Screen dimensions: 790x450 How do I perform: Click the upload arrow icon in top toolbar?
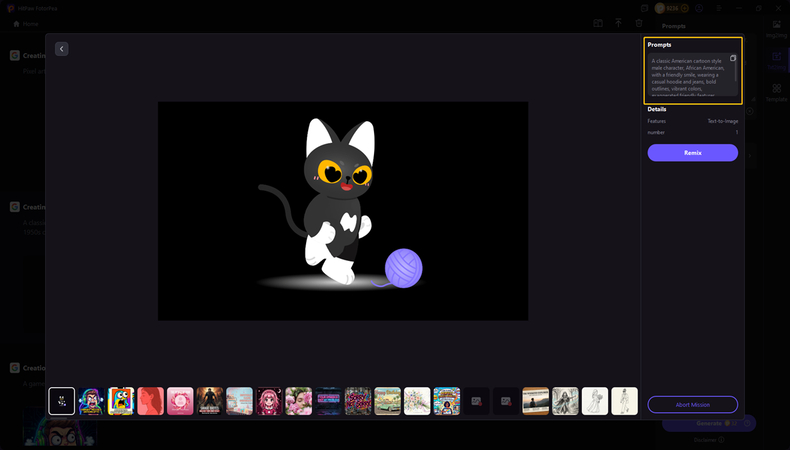[x=618, y=23]
